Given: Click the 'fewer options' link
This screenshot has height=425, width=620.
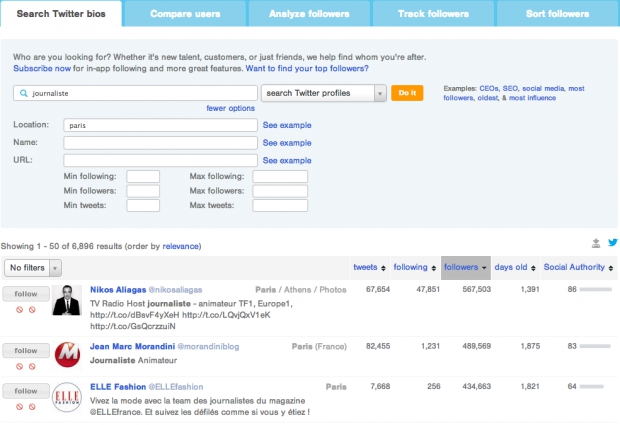Looking at the screenshot, I should (230, 108).
